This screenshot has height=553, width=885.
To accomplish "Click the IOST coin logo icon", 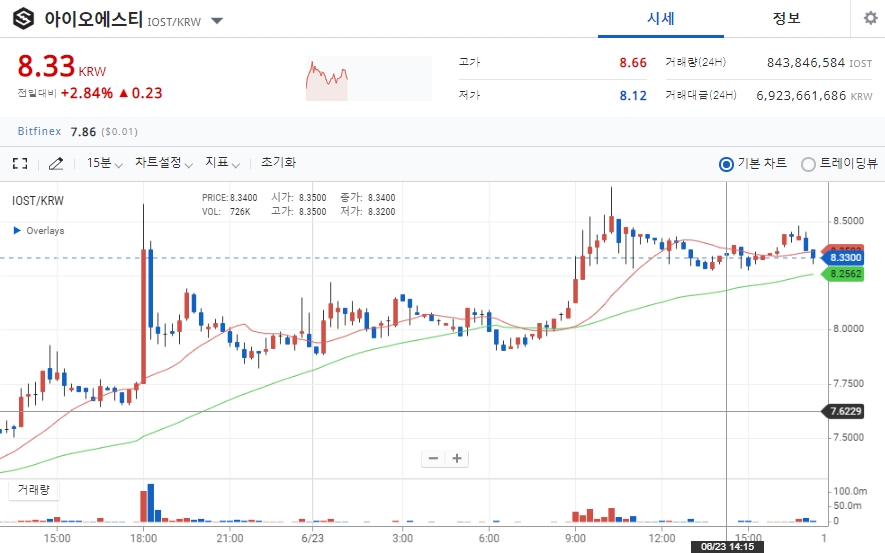I will pos(23,19).
